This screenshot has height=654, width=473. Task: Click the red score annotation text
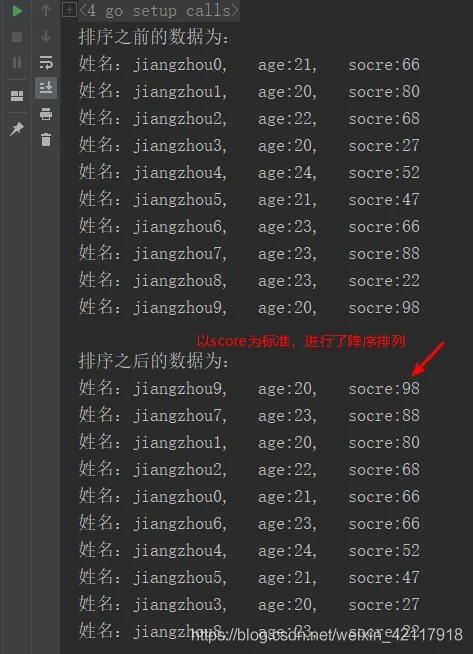(300, 341)
